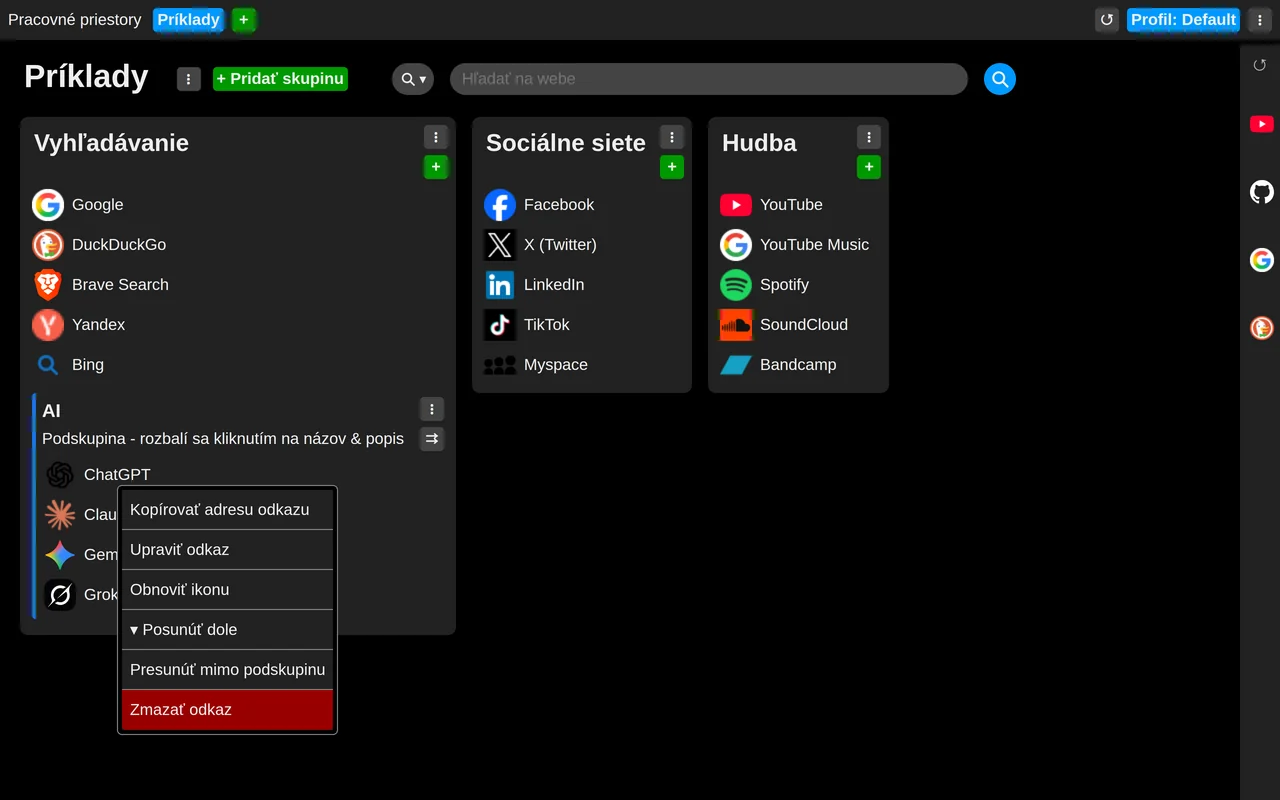Image resolution: width=1280 pixels, height=800 pixels.
Task: Click the Pridať skupinu button
Action: pos(280,79)
